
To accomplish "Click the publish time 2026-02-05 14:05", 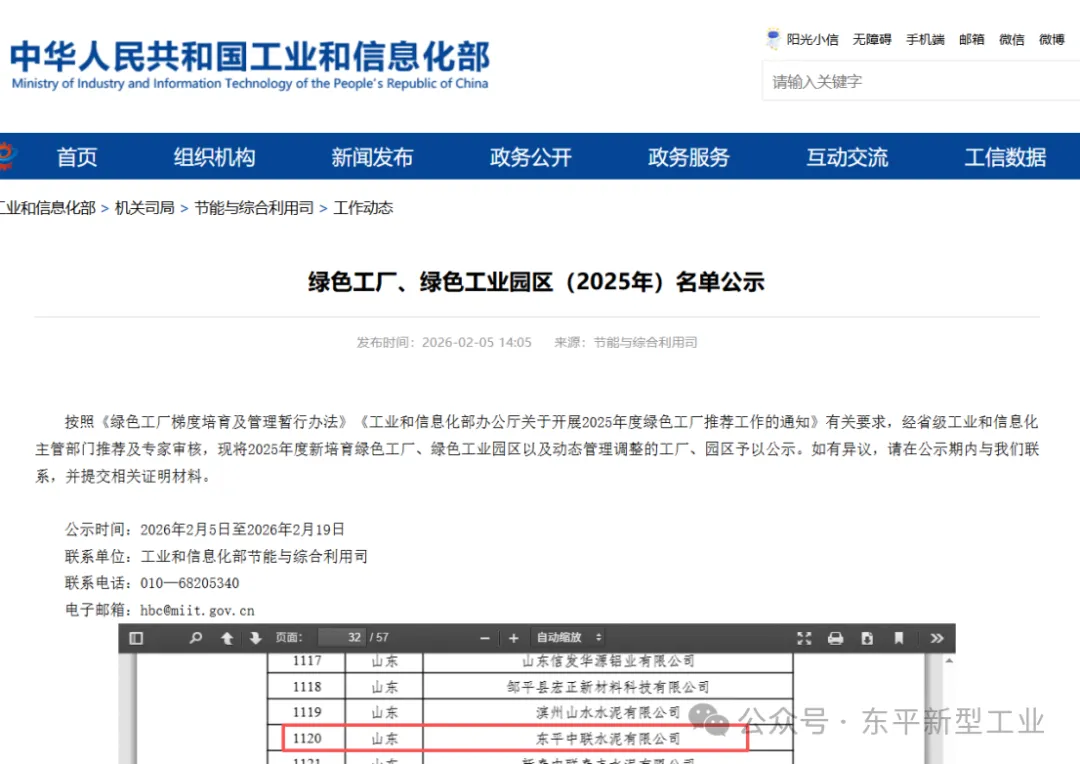I will click(x=477, y=342).
